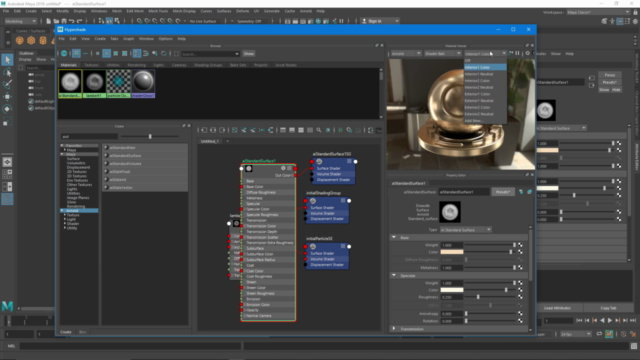Click the graph toolbar magnifier search icon
640x360 pixels.
(x=319, y=130)
